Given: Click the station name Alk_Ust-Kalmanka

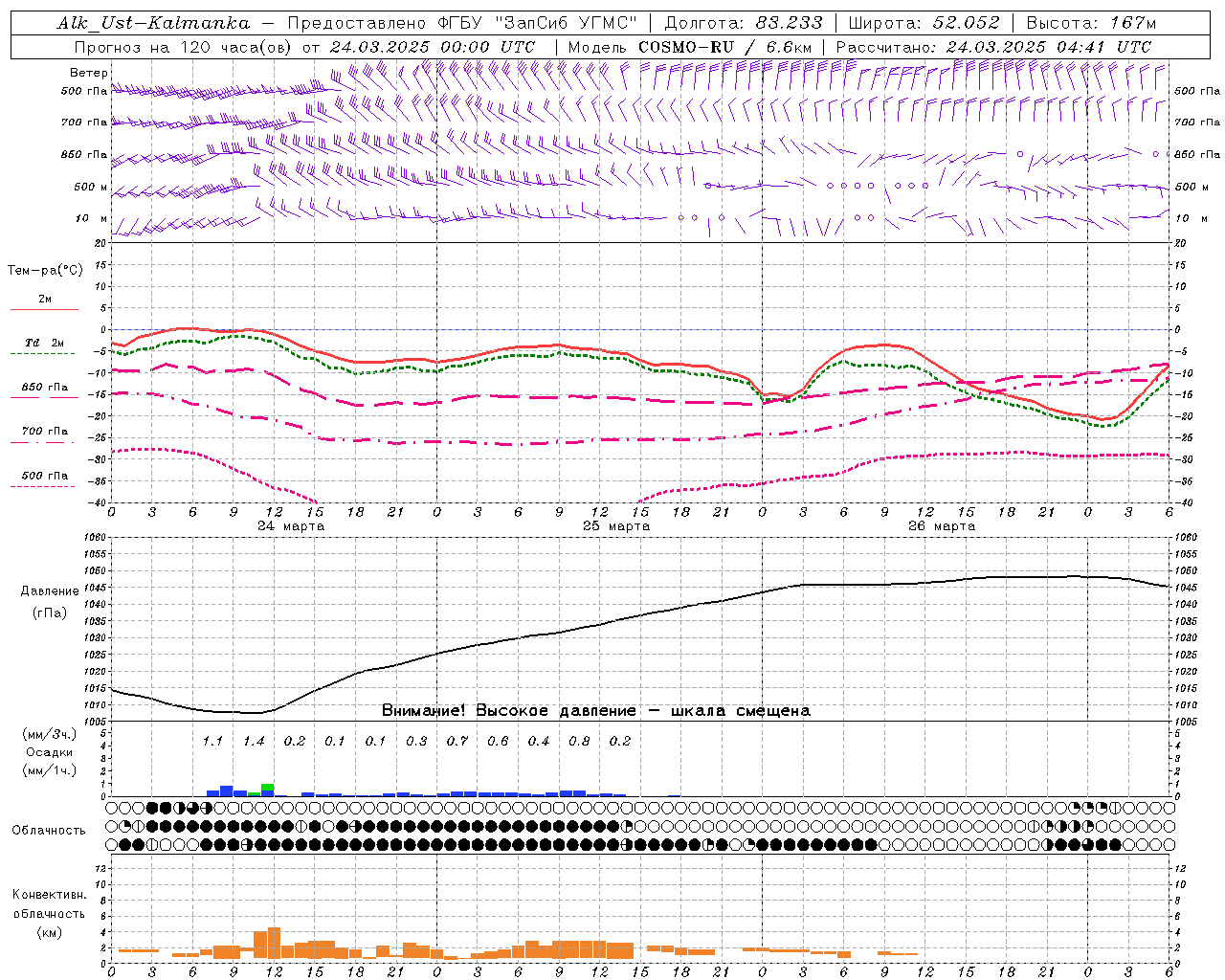Looking at the screenshot, I should (x=153, y=23).
